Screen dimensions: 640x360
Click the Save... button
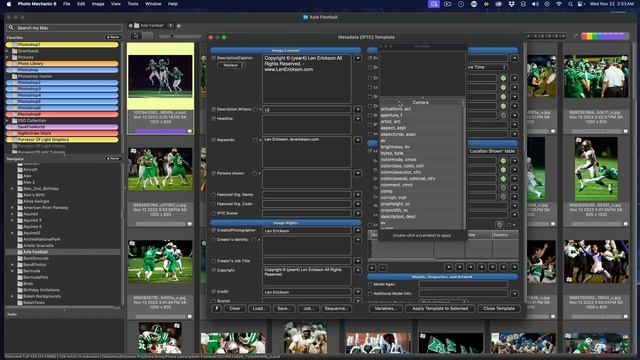click(284, 309)
